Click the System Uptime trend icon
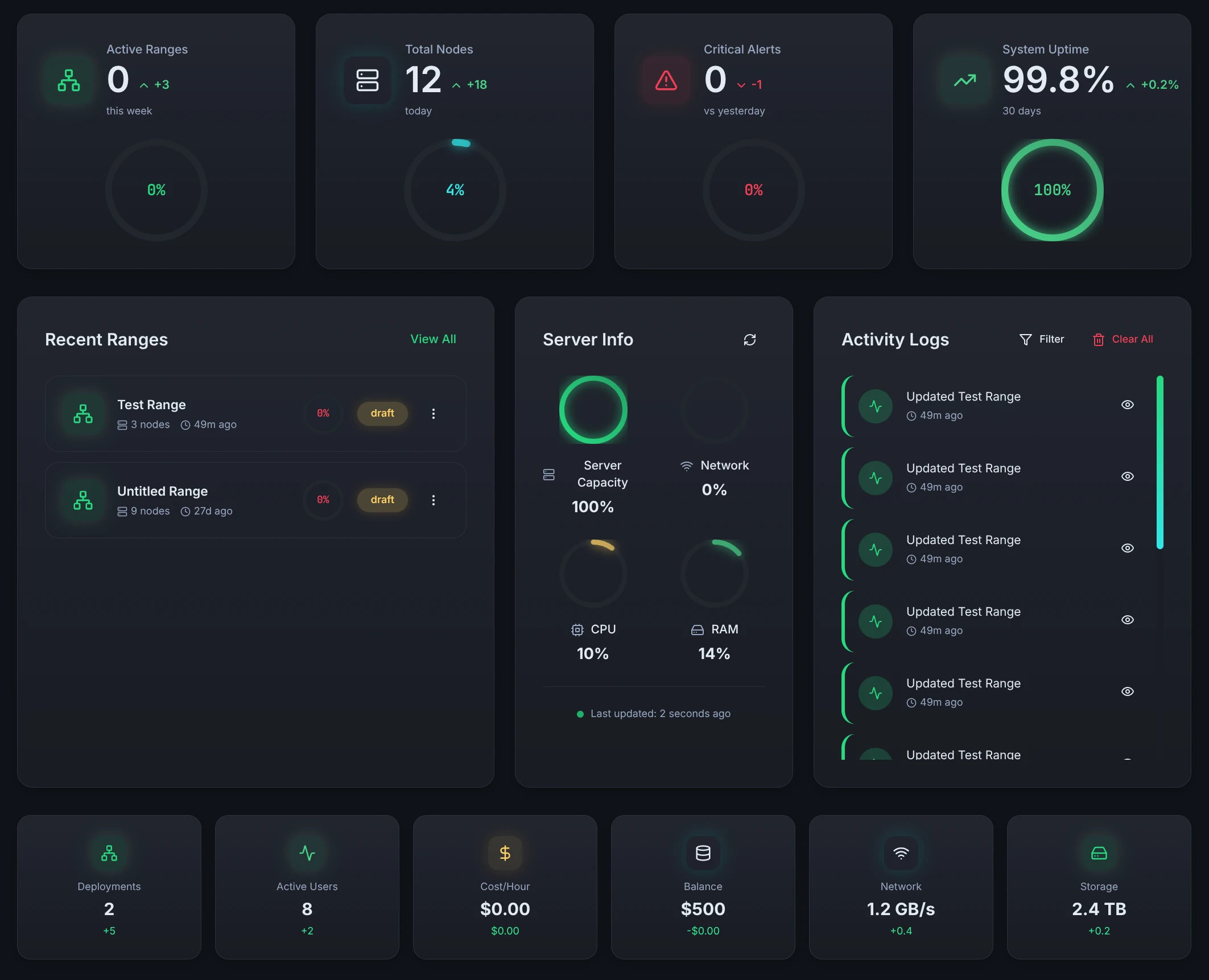The width and height of the screenshot is (1209, 980). (964, 80)
